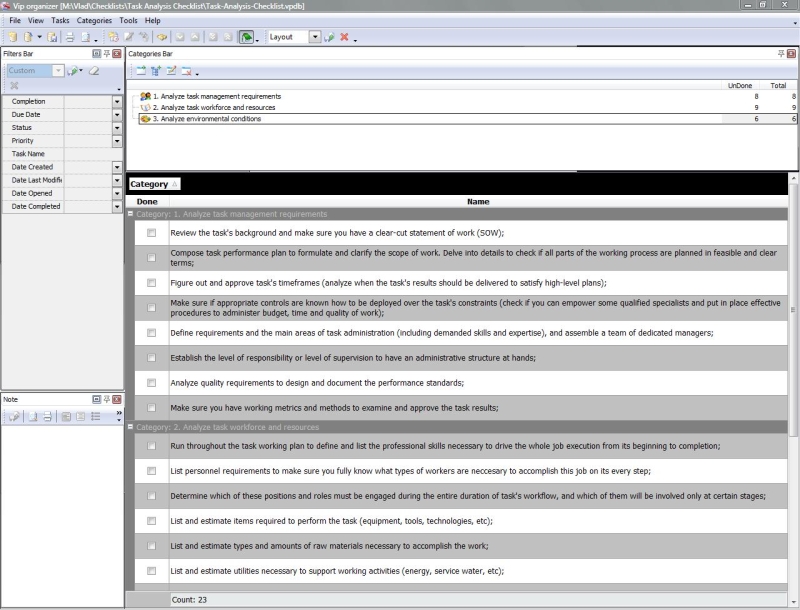The width and height of the screenshot is (800, 610).
Task: Open the Layout dropdown
Action: (x=315, y=37)
